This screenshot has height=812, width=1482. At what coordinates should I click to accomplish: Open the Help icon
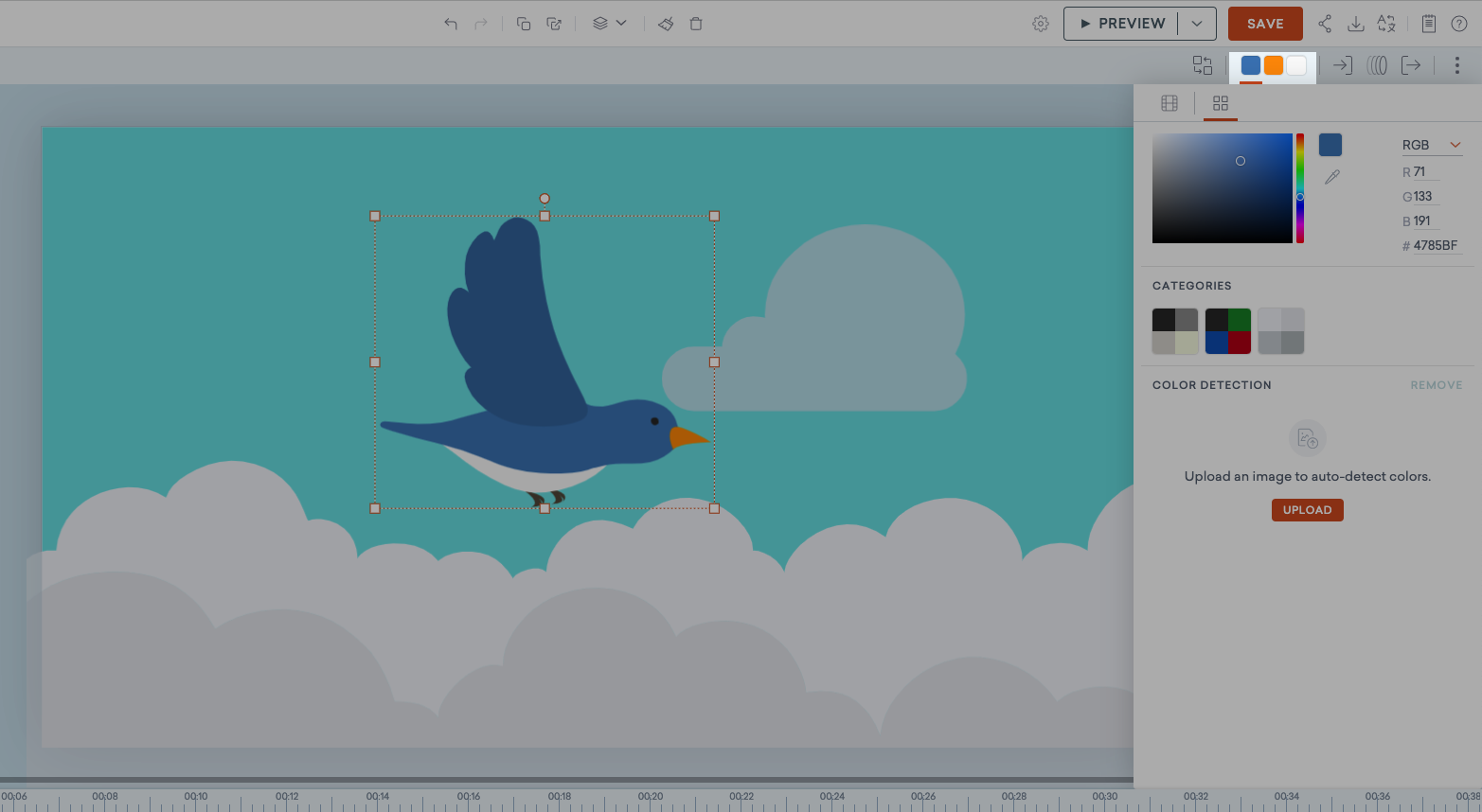point(1459,23)
